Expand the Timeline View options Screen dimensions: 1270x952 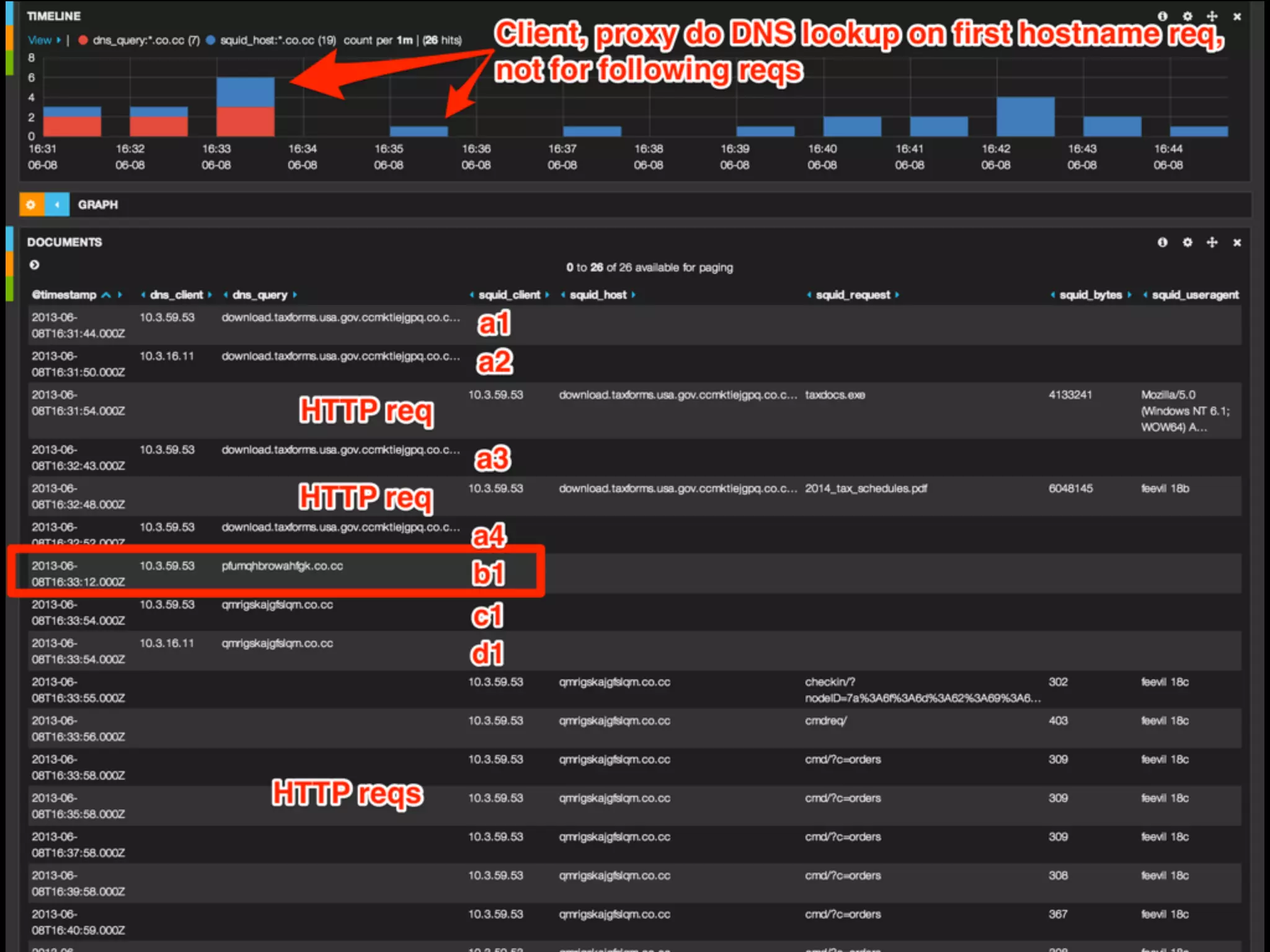coord(43,40)
